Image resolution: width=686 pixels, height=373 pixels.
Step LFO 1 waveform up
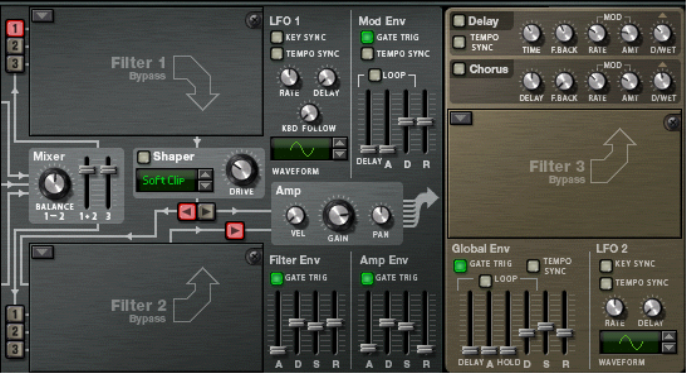pyautogui.click(x=340, y=143)
